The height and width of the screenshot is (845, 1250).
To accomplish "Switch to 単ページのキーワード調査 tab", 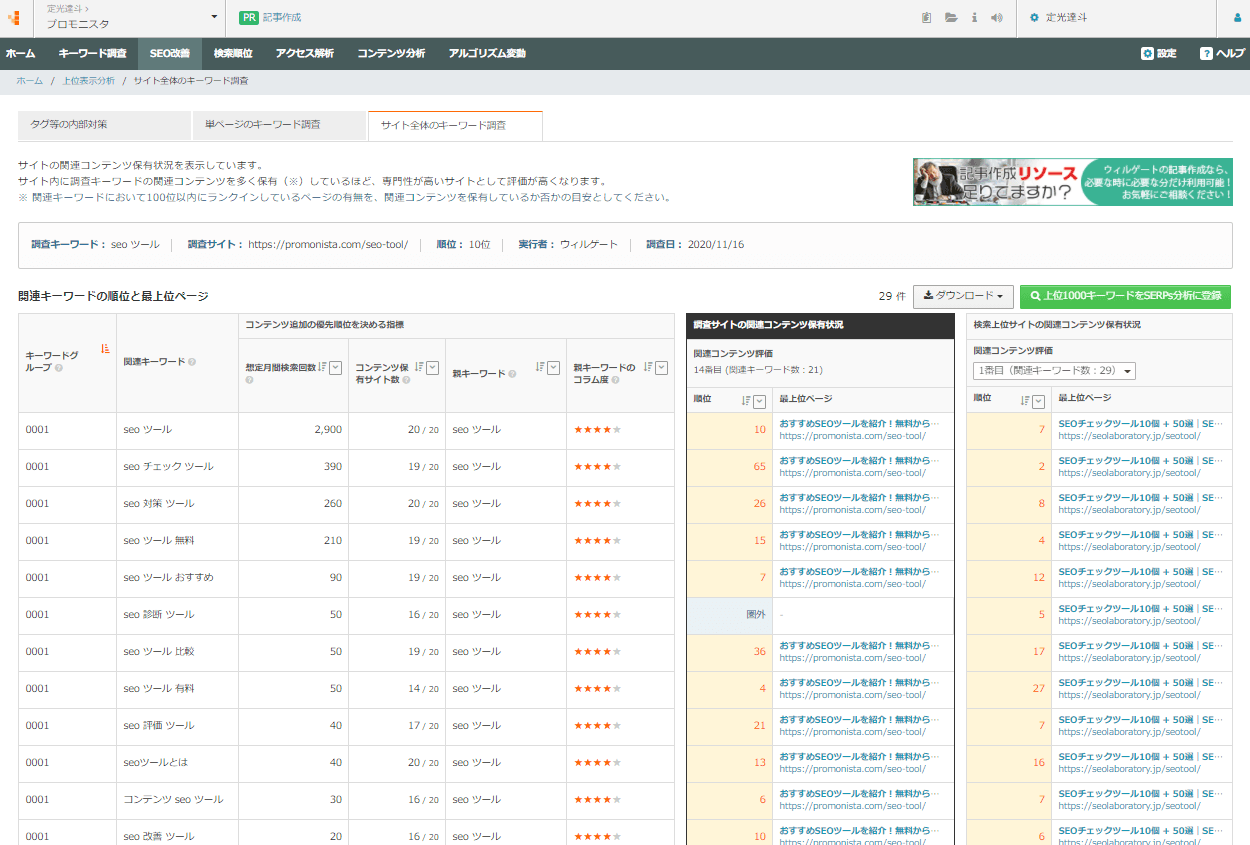I will 279,125.
